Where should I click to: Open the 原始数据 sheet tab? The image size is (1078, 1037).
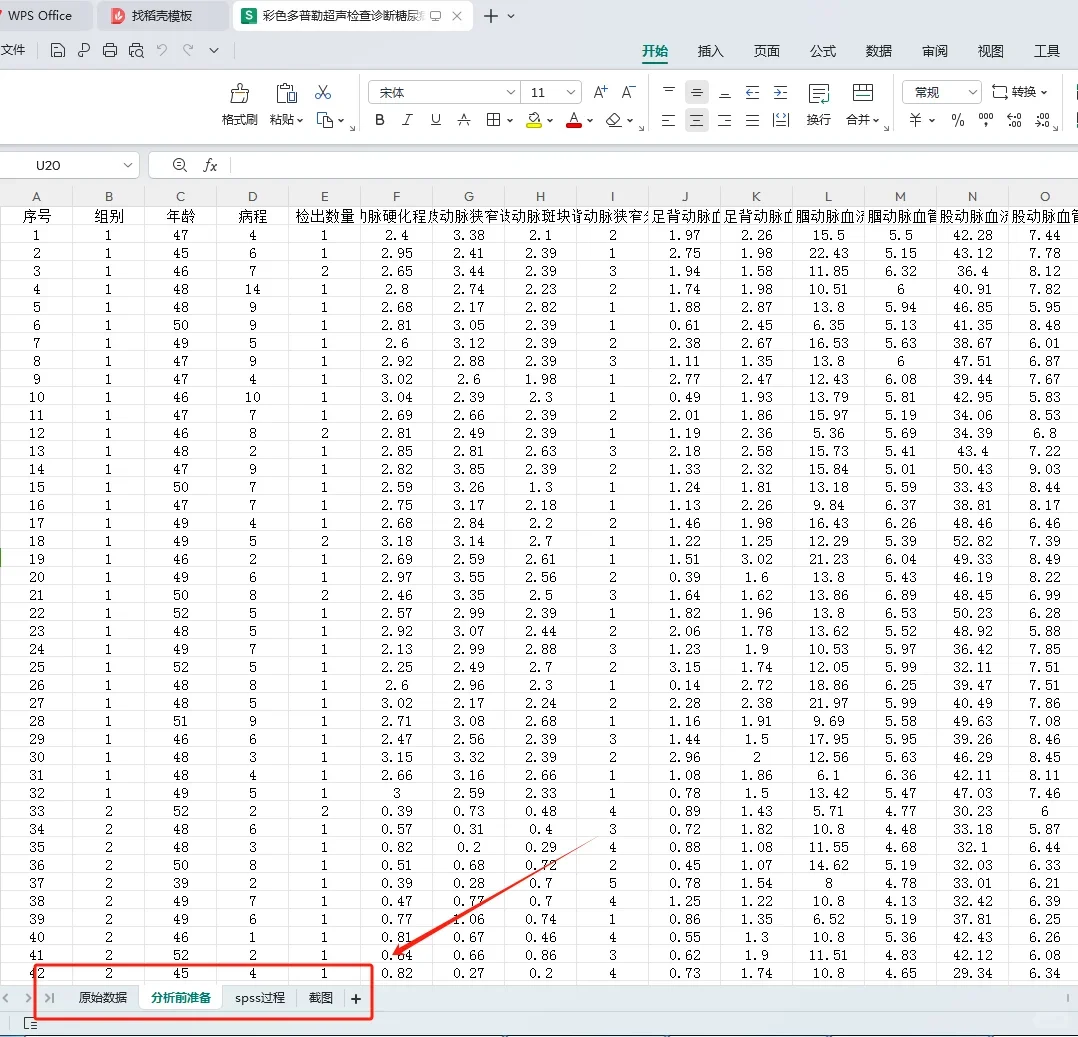pyautogui.click(x=102, y=998)
